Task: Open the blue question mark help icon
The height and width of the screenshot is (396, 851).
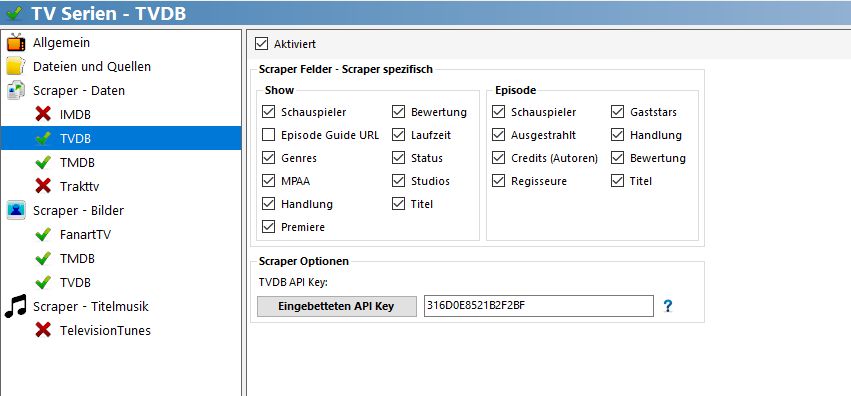Action: (x=668, y=306)
